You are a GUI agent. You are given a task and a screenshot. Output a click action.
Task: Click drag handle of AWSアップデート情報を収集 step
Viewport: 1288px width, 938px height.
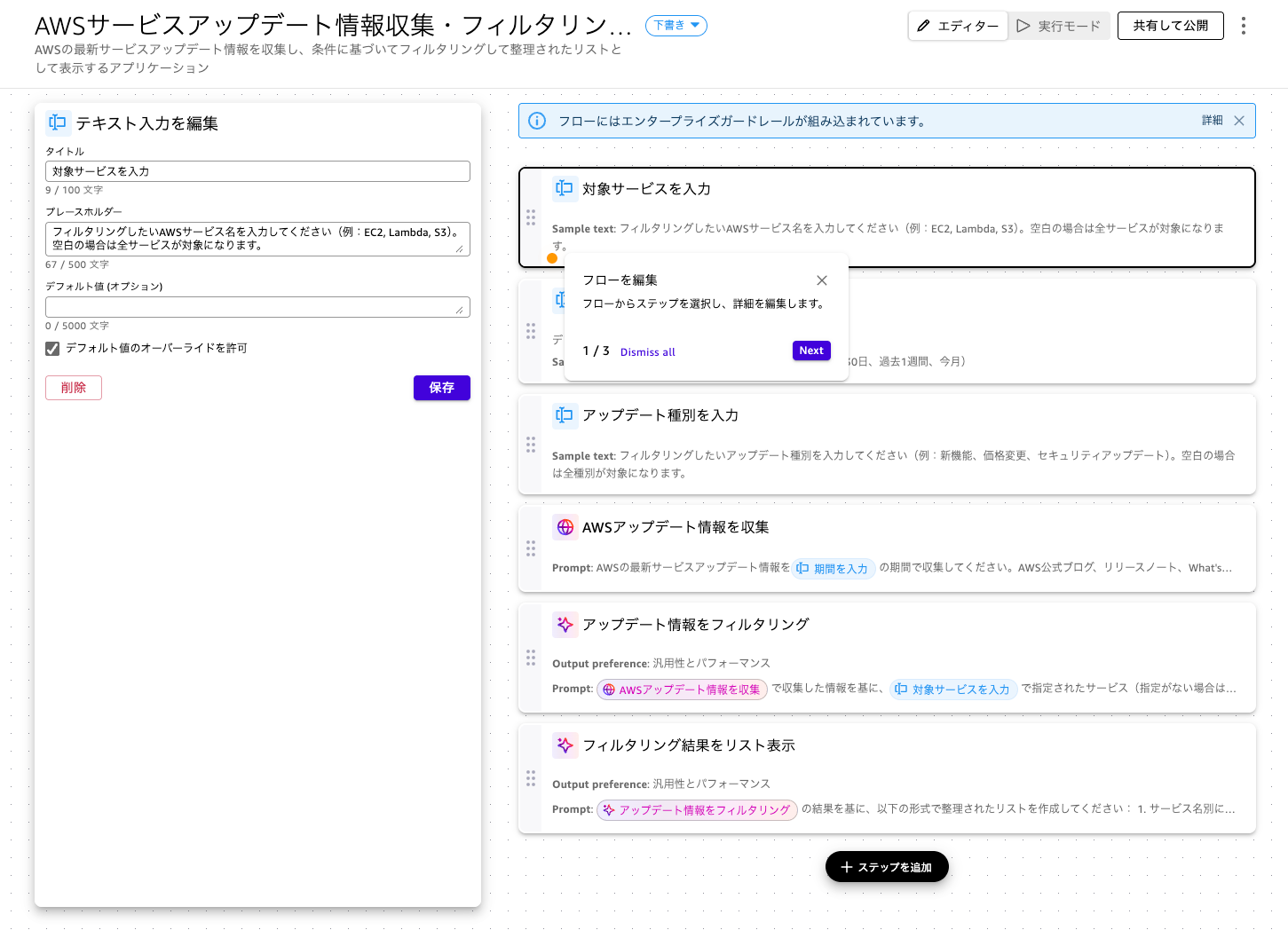(x=531, y=548)
